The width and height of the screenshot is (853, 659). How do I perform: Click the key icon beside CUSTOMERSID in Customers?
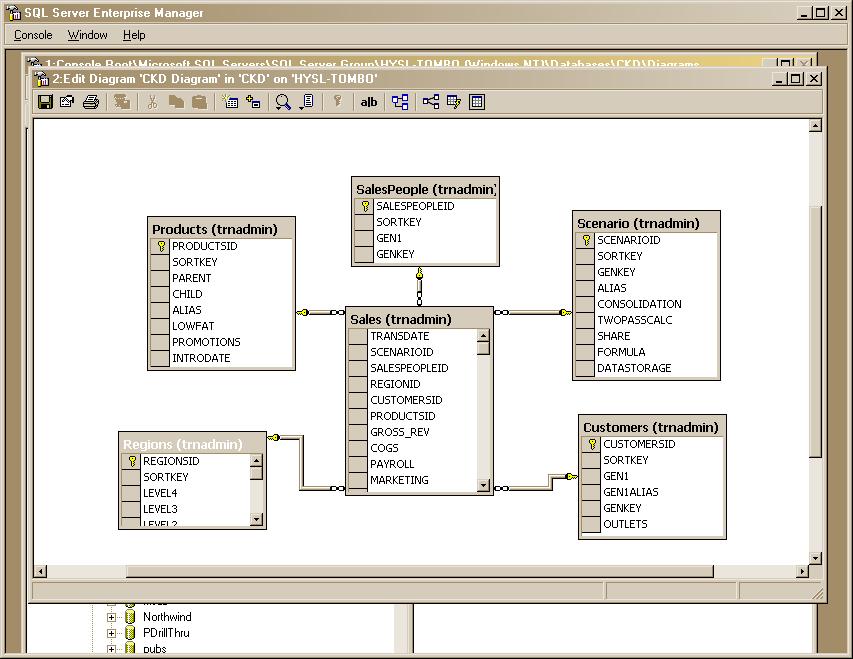592,444
